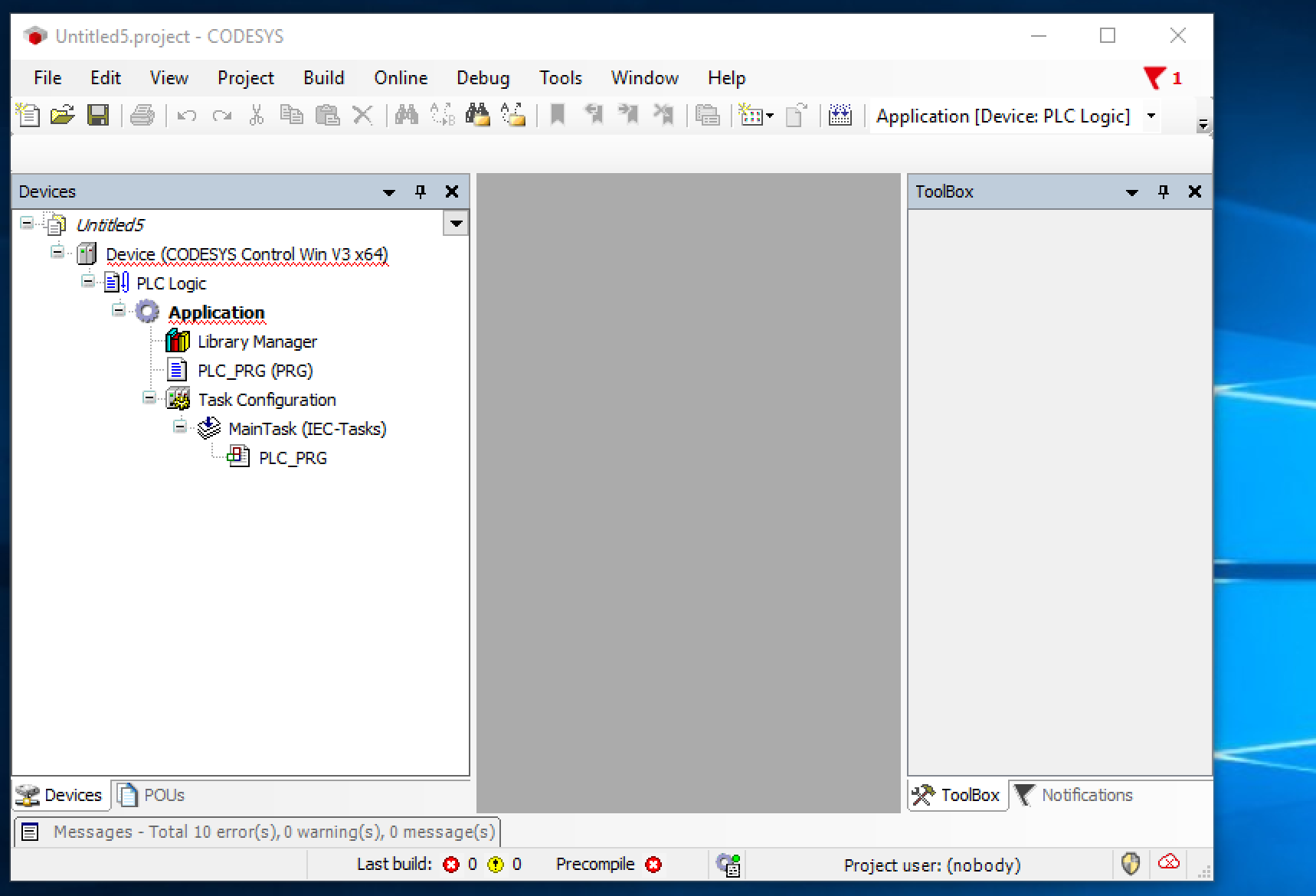
Task: Open Messages showing 10 errors
Action: pyautogui.click(x=272, y=832)
